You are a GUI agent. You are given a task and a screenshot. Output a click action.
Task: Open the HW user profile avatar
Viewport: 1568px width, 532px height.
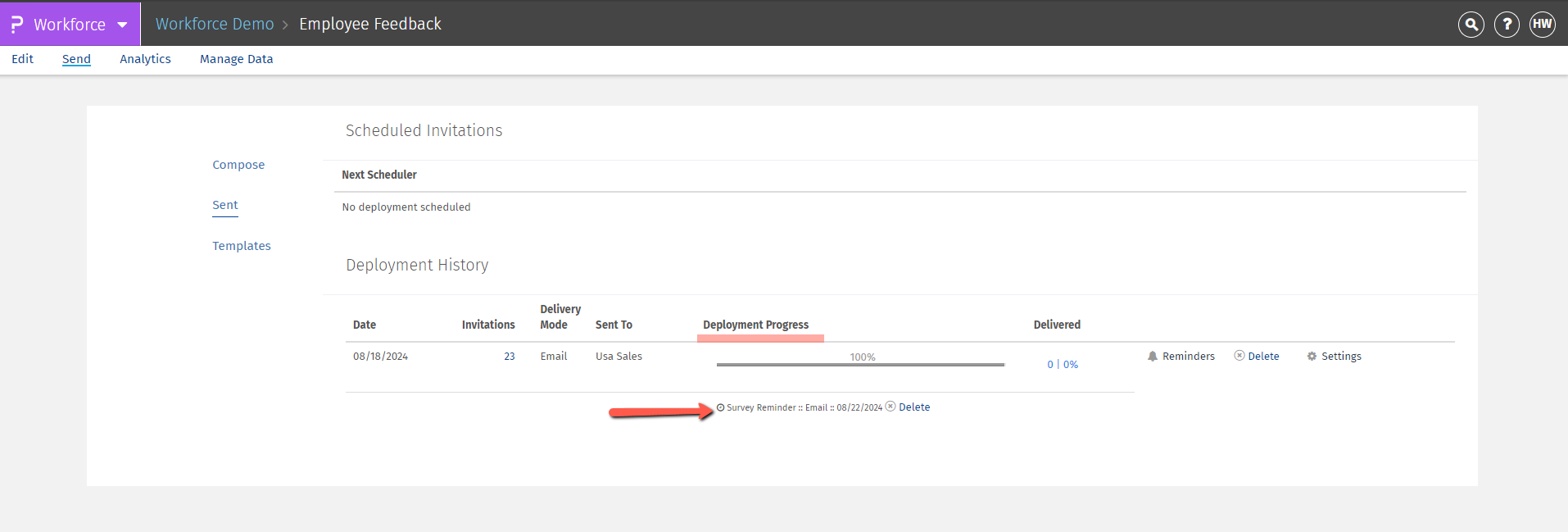pos(1542,25)
